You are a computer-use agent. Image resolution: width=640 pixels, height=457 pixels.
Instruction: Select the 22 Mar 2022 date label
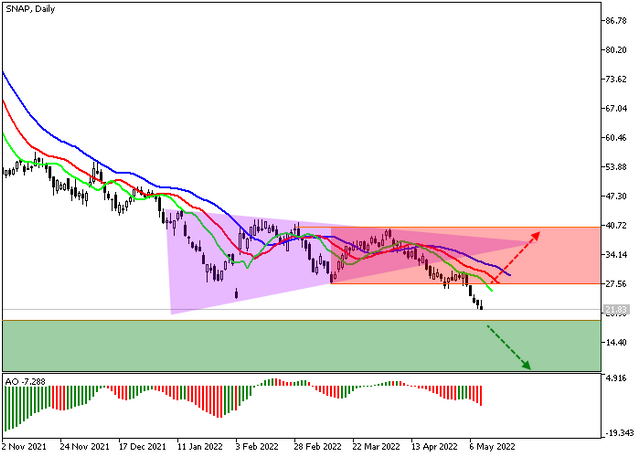376,446
